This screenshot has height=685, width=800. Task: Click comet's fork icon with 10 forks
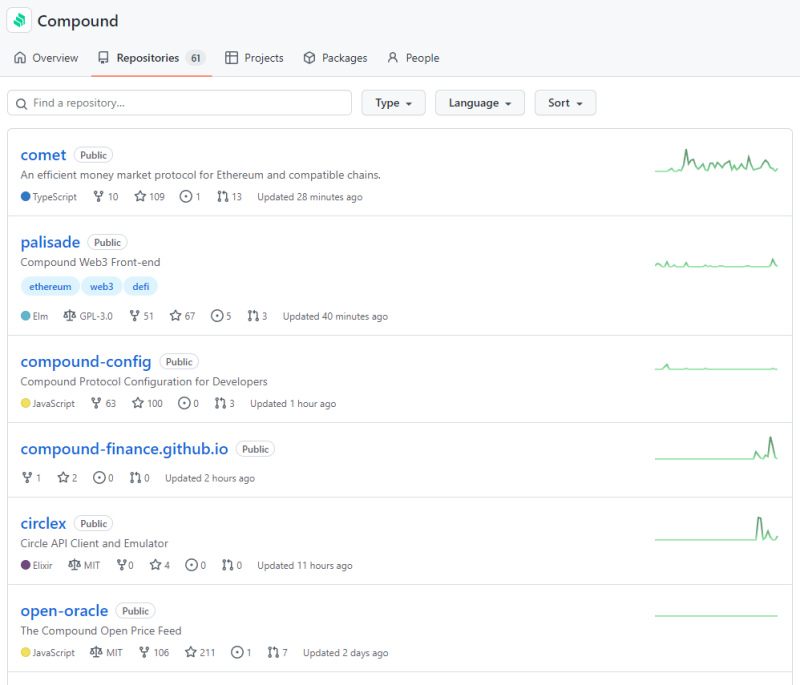coord(98,196)
